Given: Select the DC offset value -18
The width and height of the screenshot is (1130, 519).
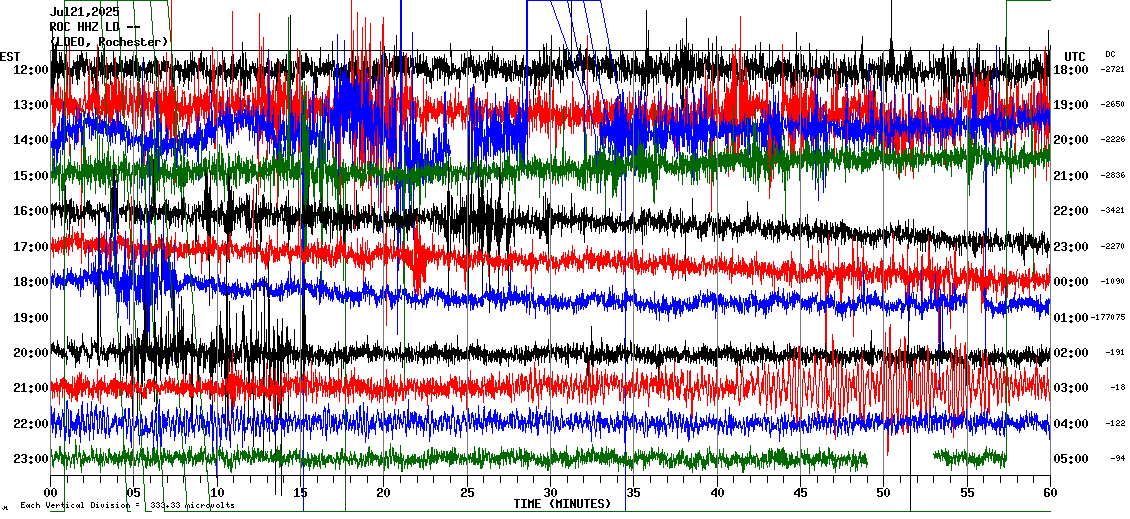Looking at the screenshot, I should pyautogui.click(x=1116, y=388).
